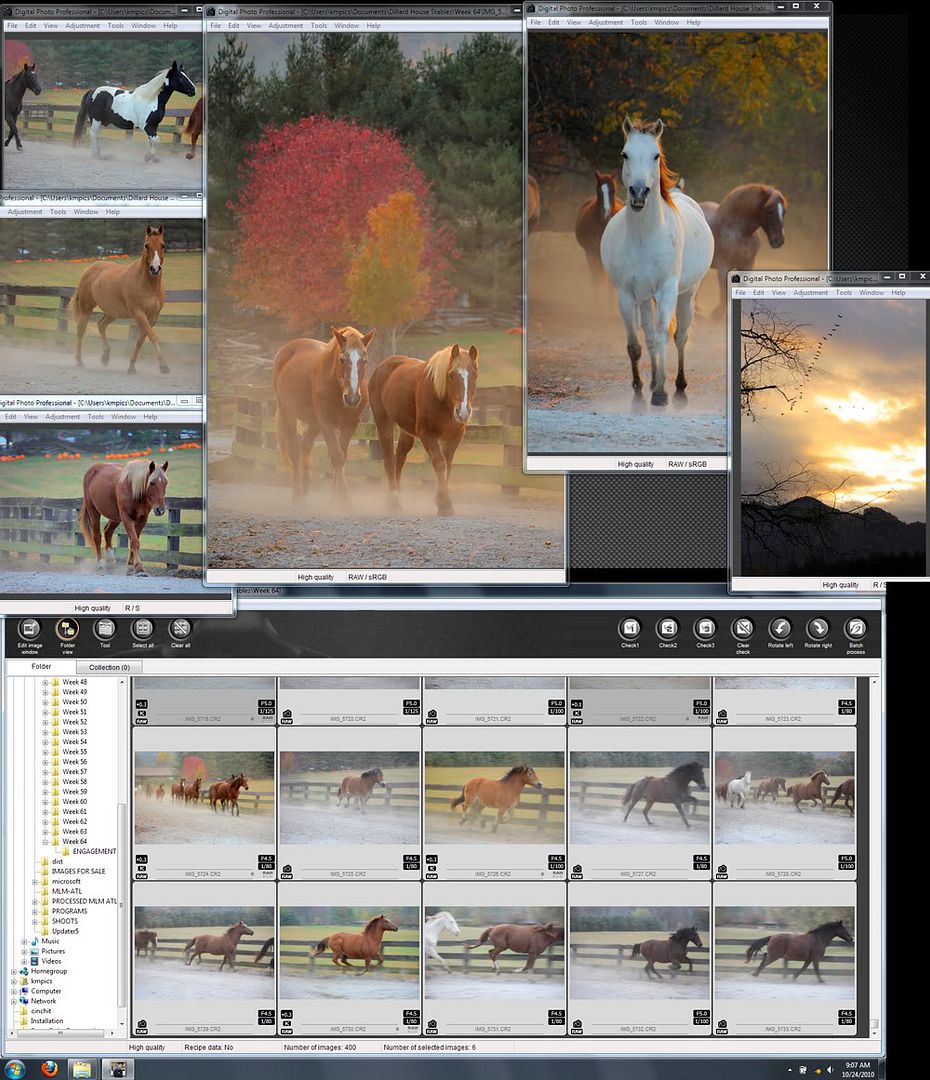Open Windows Explorer from the taskbar

82,1069
